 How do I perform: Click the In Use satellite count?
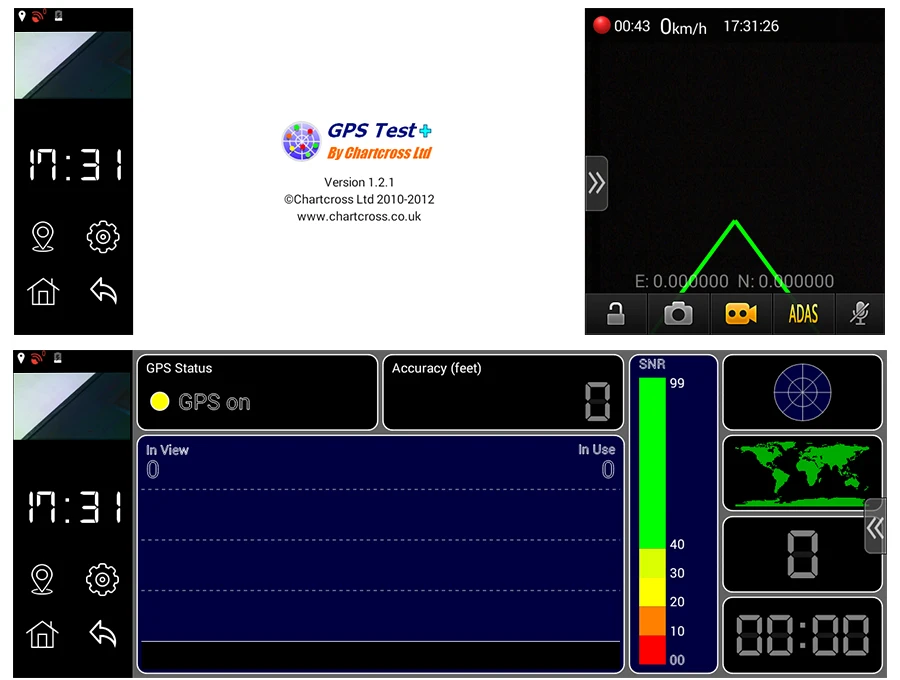608,469
